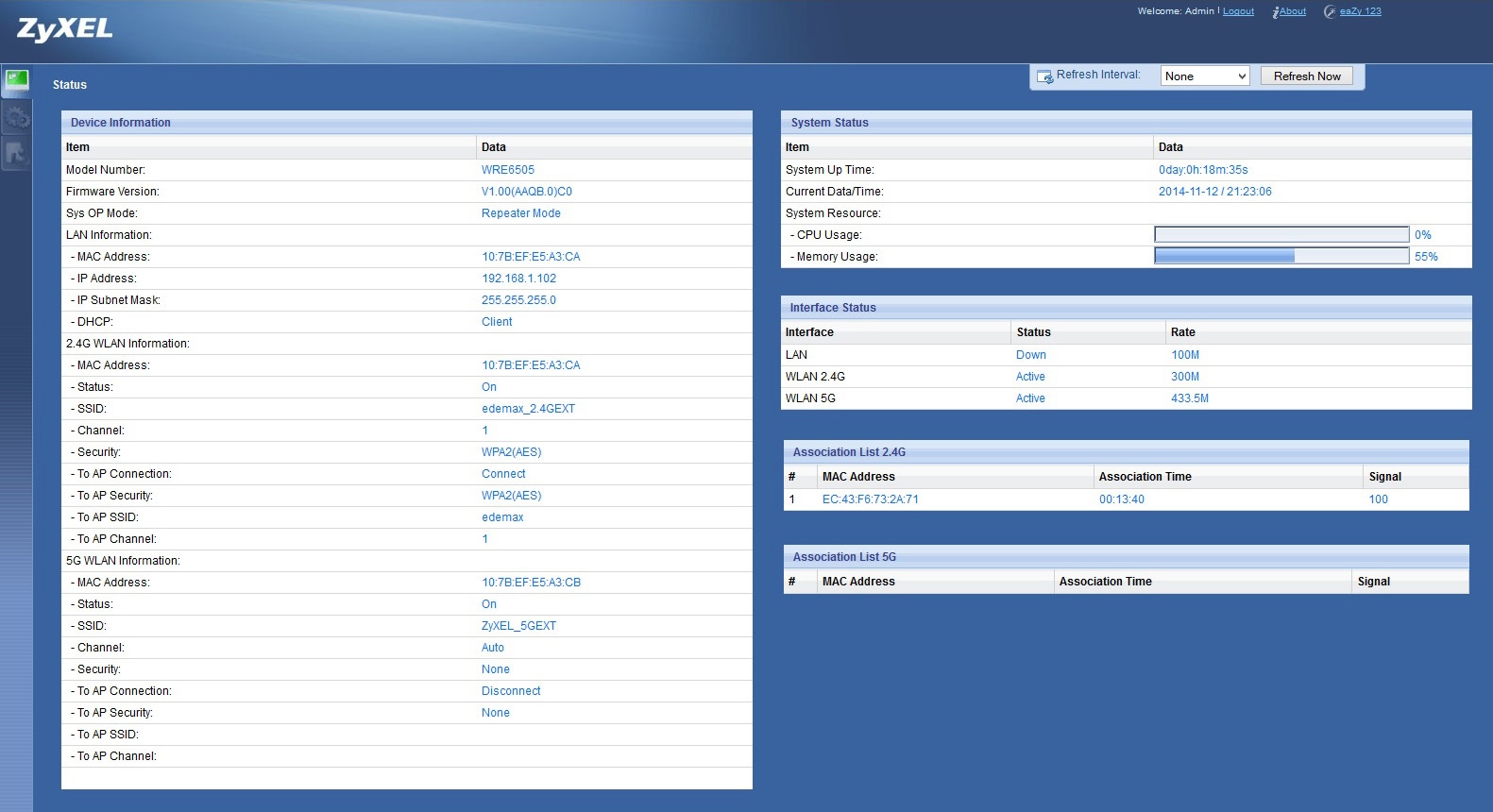Click the Repeater Mode value
This screenshot has height=812, width=1493.
tap(521, 213)
